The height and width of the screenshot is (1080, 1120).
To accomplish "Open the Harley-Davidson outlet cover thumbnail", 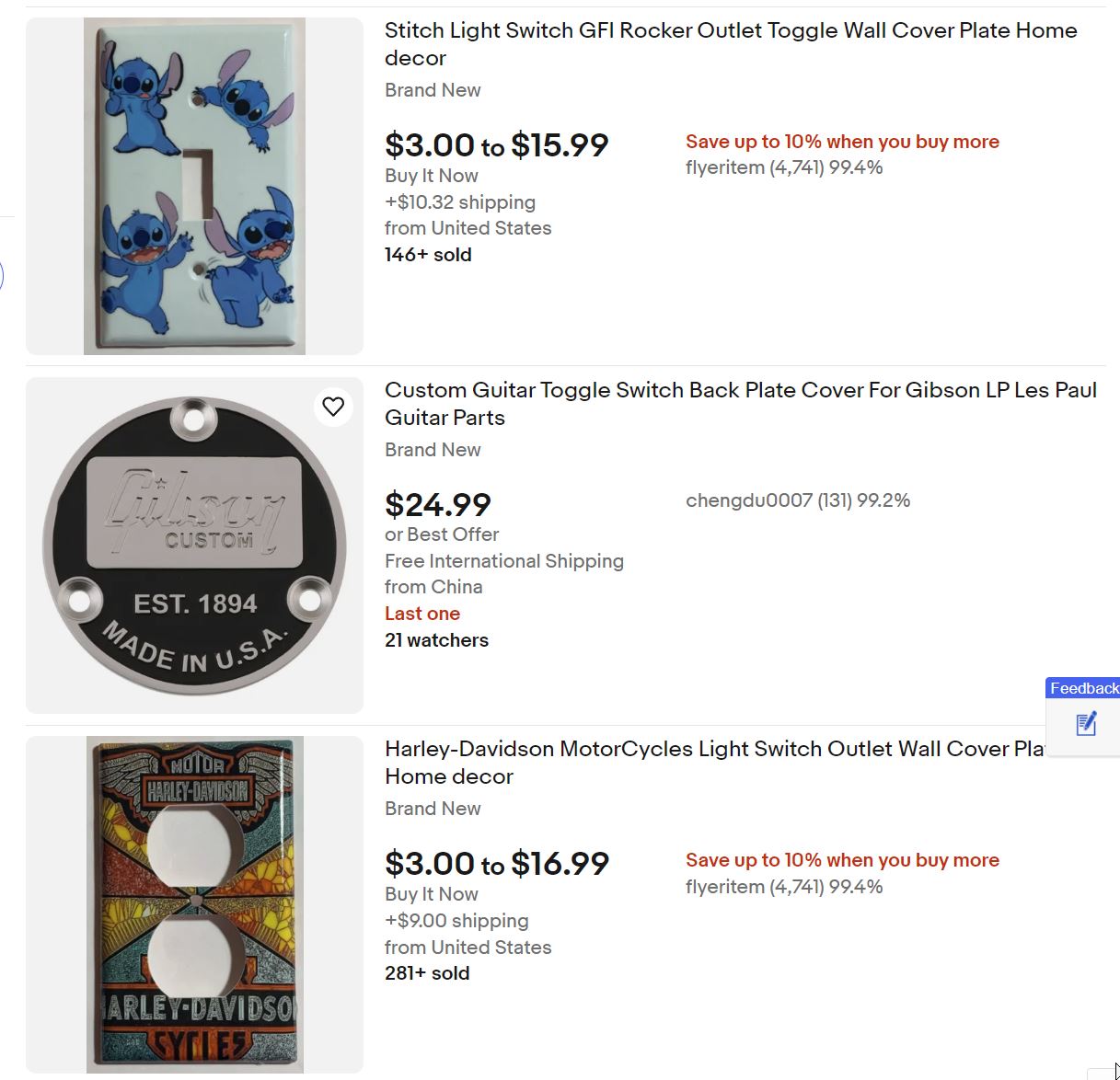I will (x=194, y=904).
